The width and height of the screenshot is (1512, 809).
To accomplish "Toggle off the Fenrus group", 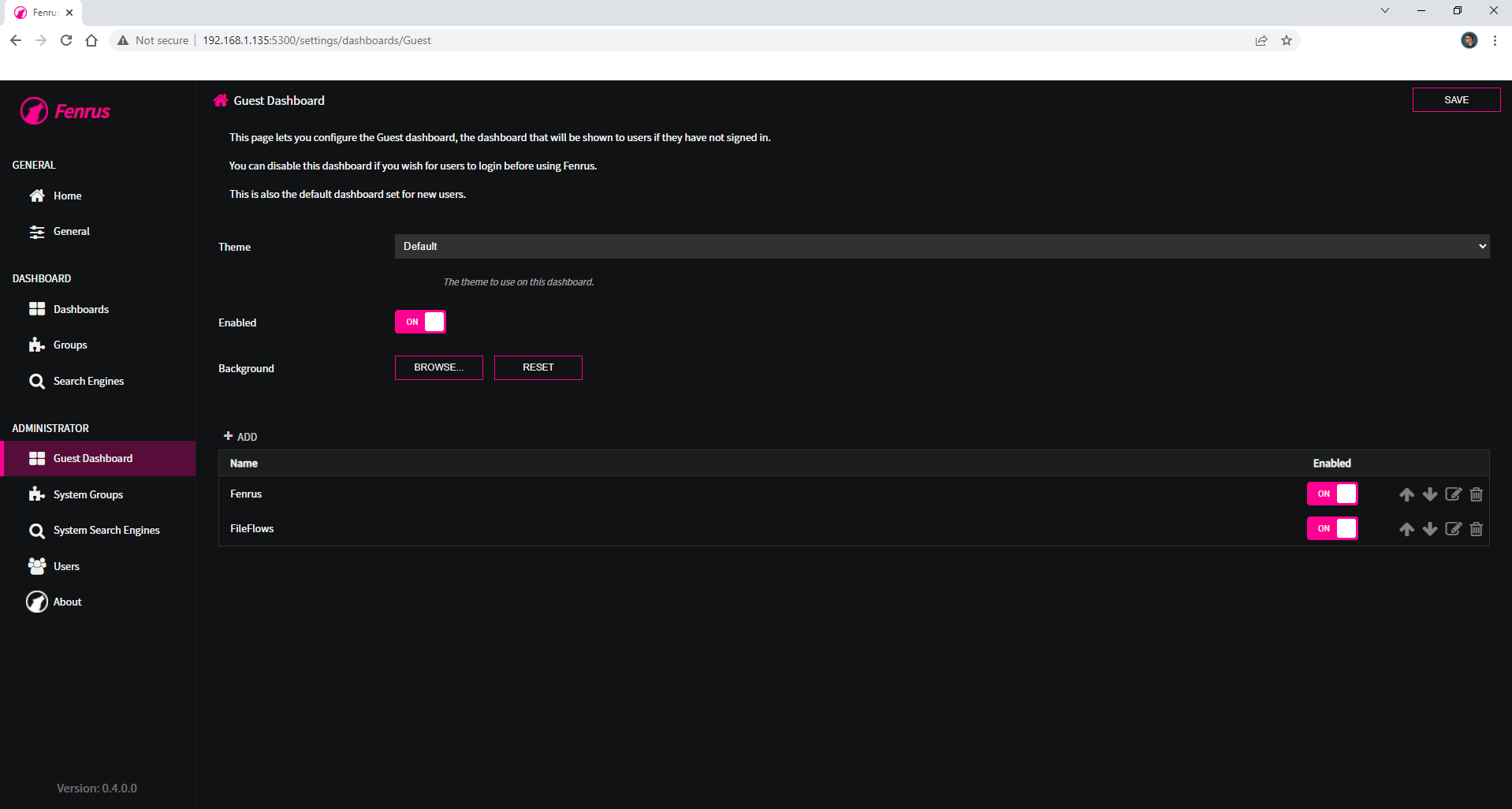I will pyautogui.click(x=1331, y=494).
